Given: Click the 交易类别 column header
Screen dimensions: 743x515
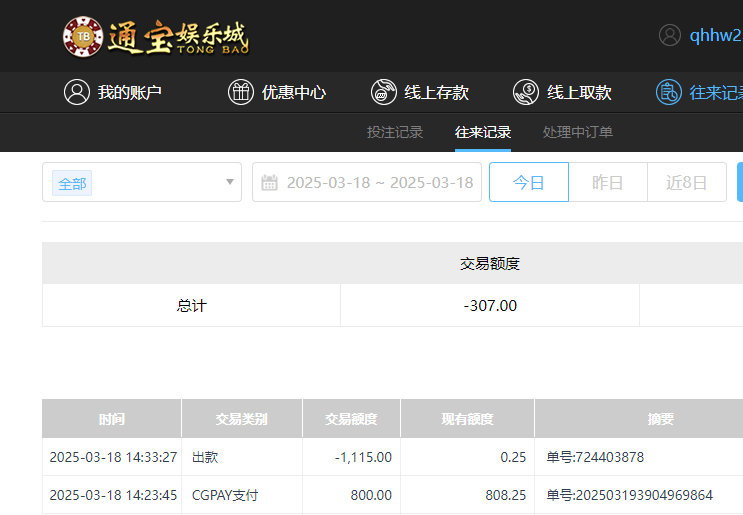Looking at the screenshot, I should (242, 419).
